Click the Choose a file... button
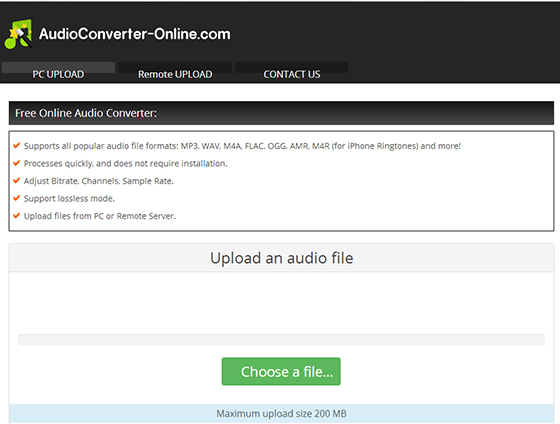Image resolution: width=560 pixels, height=424 pixels. 281,371
